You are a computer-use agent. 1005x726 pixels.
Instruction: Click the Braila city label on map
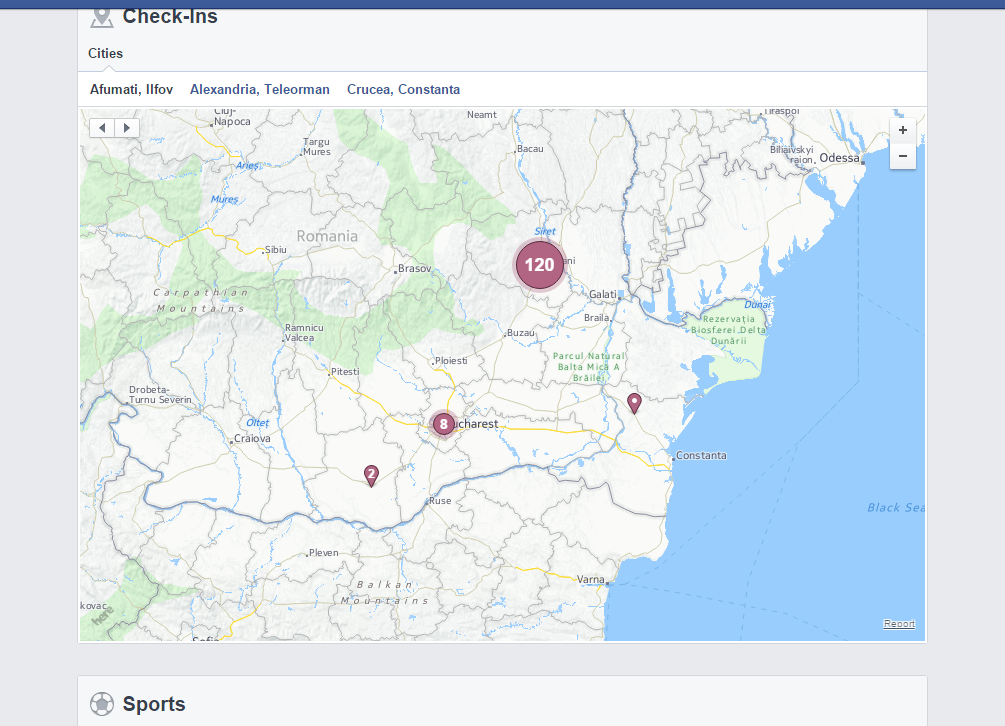click(596, 318)
